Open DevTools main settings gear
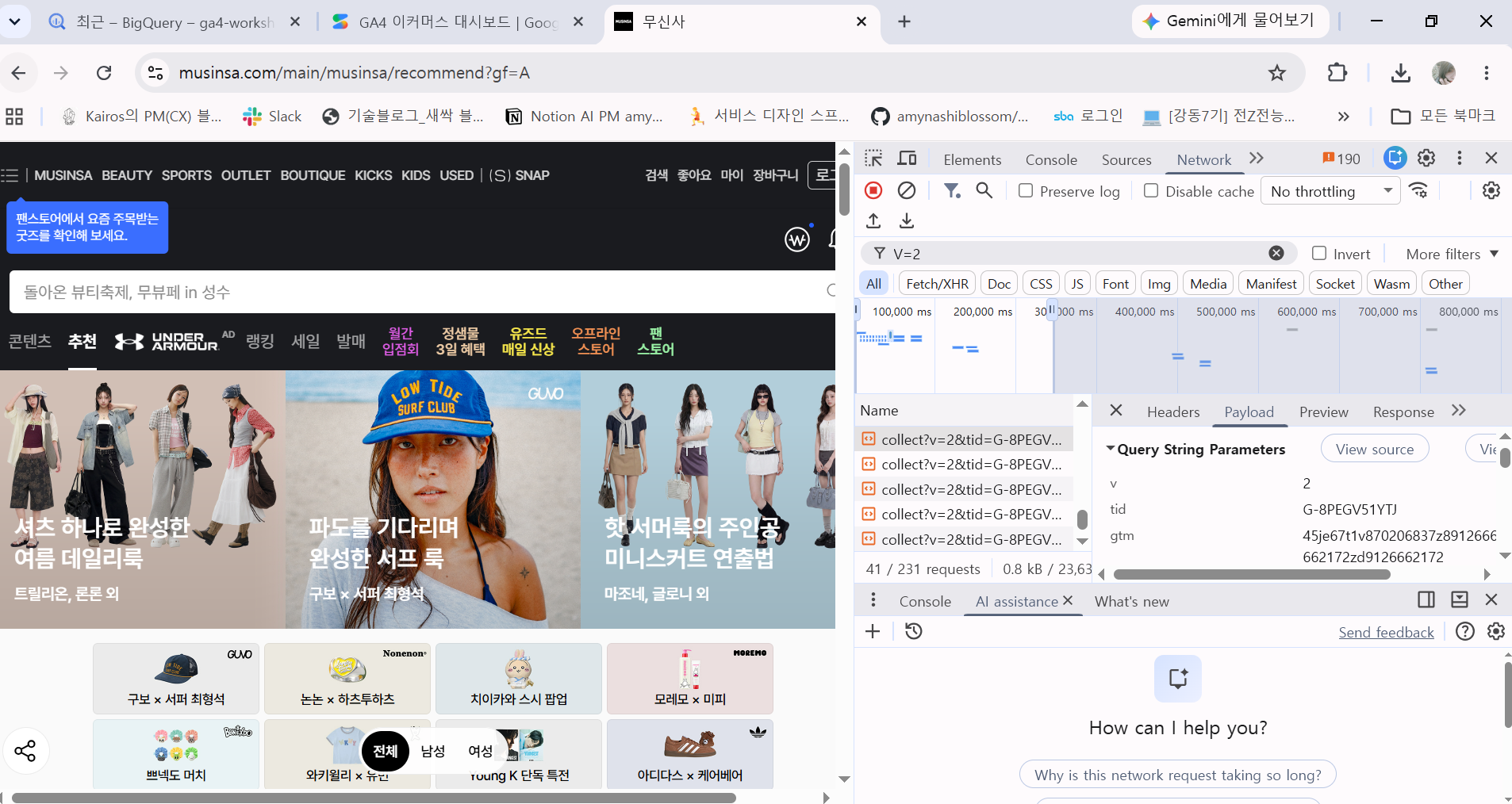Screen dimensions: 1512x804 click(1426, 159)
